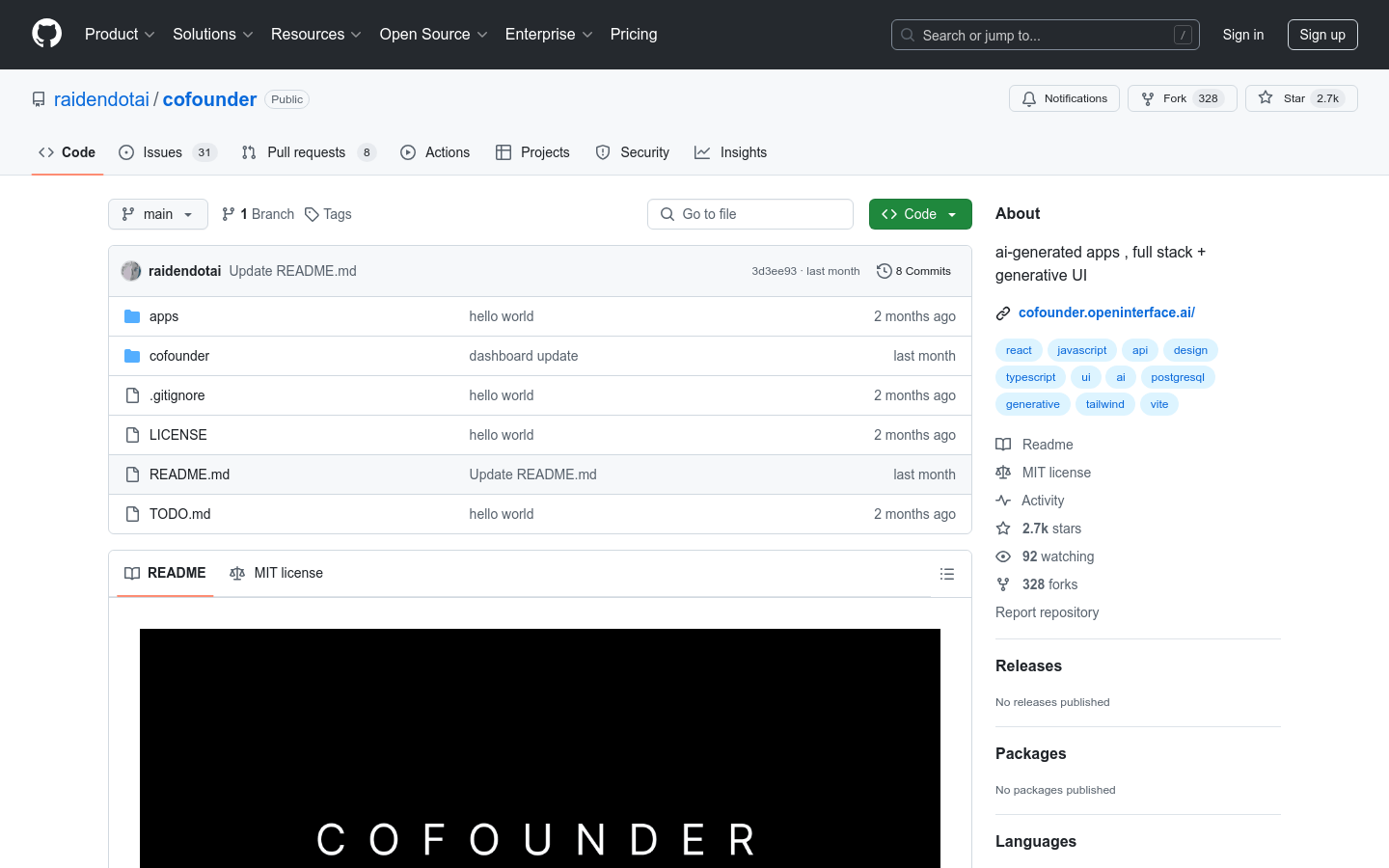The height and width of the screenshot is (868, 1389).
Task: Open the Pricing page
Action: point(634,34)
